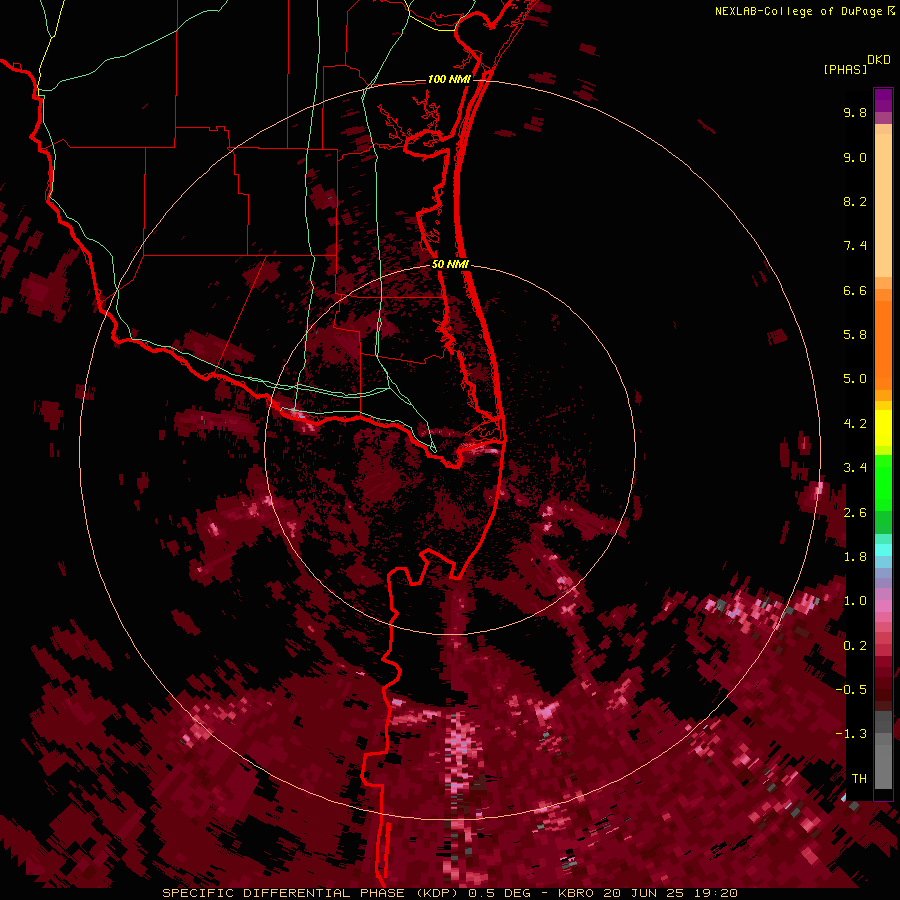Click the -1.3 value on the color scale

pyautogui.click(x=851, y=734)
